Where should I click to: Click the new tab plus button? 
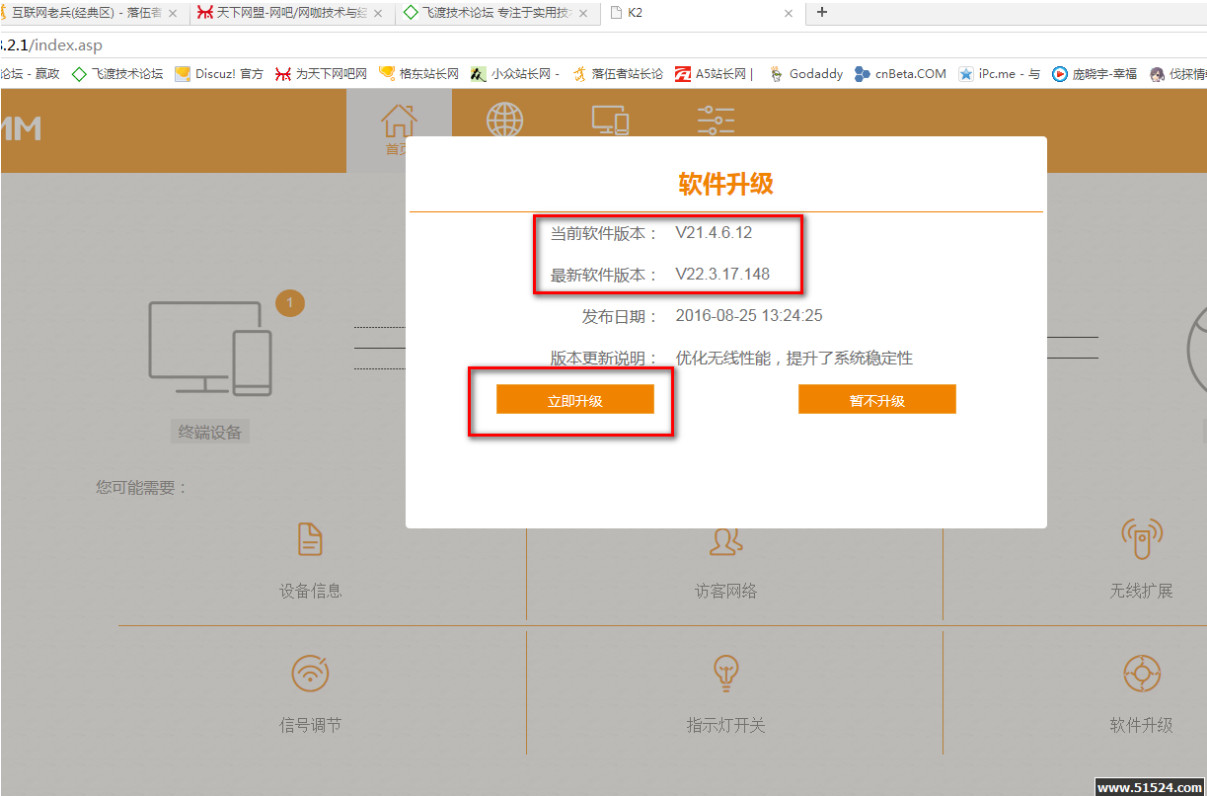[822, 13]
